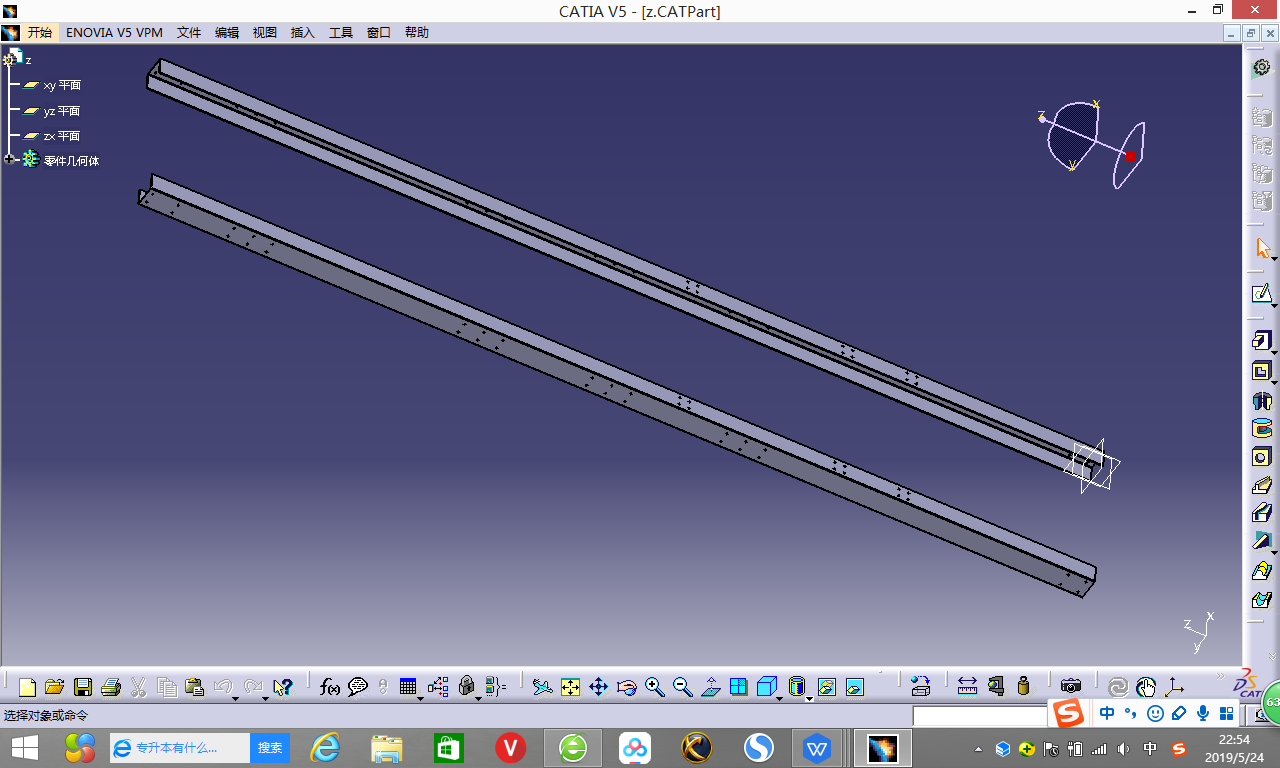Open the 插入 menu
This screenshot has height=768, width=1280.
click(303, 32)
